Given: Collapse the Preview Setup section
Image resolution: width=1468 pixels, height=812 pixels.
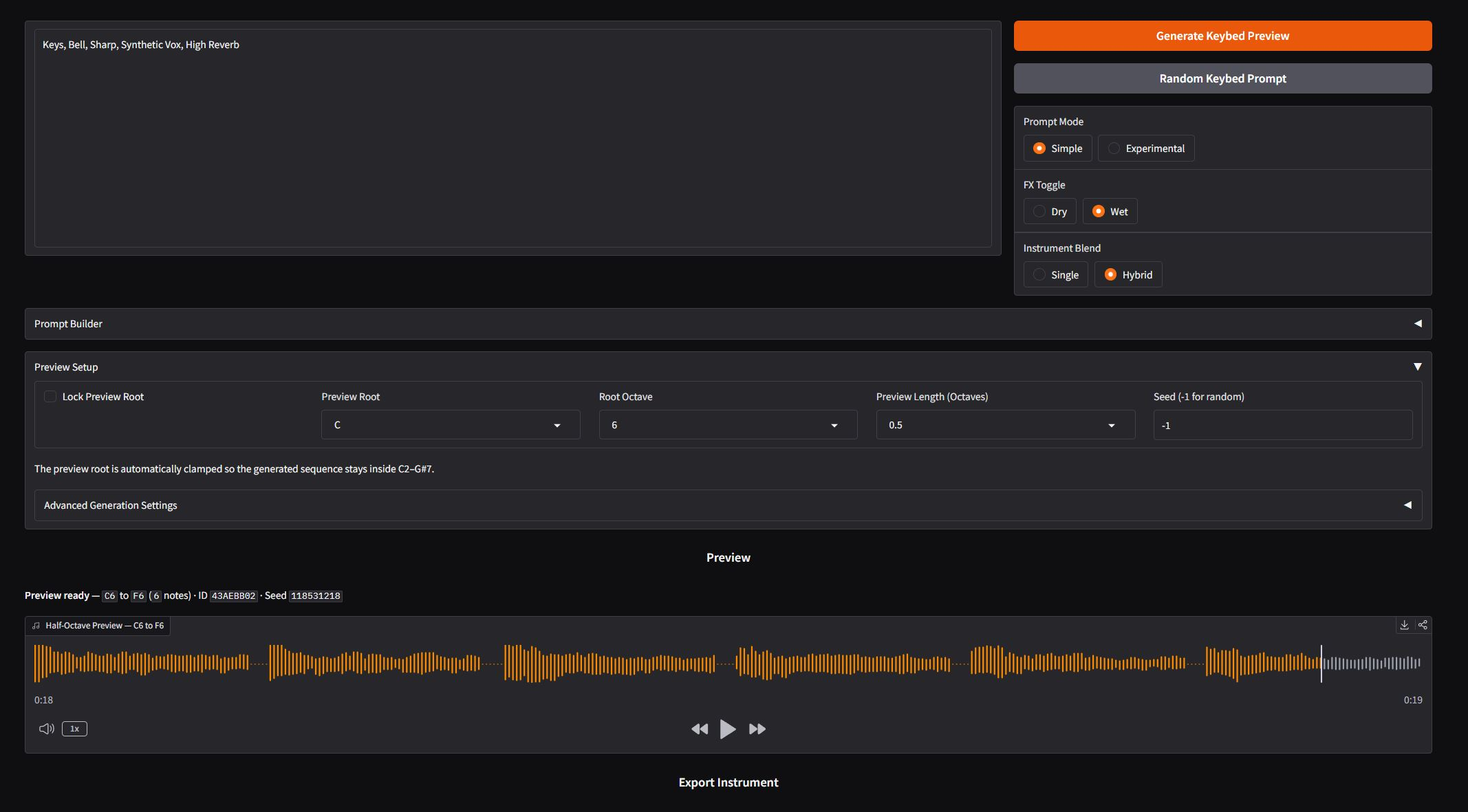Looking at the screenshot, I should click(x=728, y=367).
